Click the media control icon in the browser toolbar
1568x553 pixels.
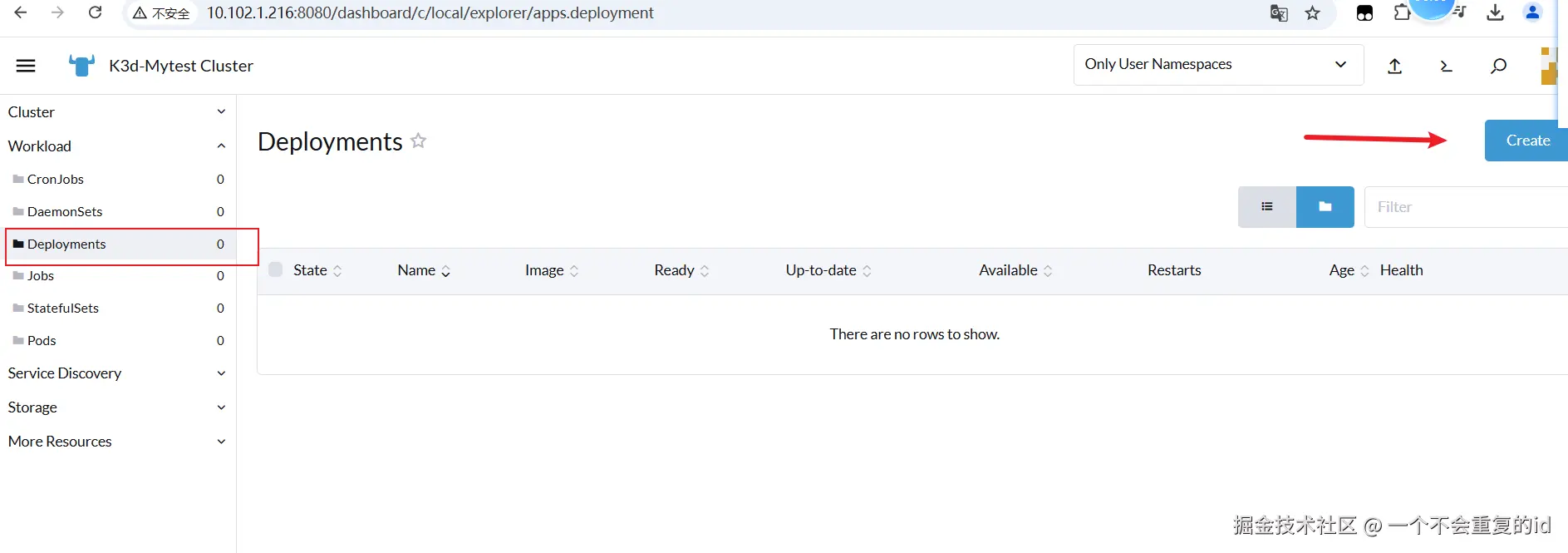pyautogui.click(x=1460, y=12)
